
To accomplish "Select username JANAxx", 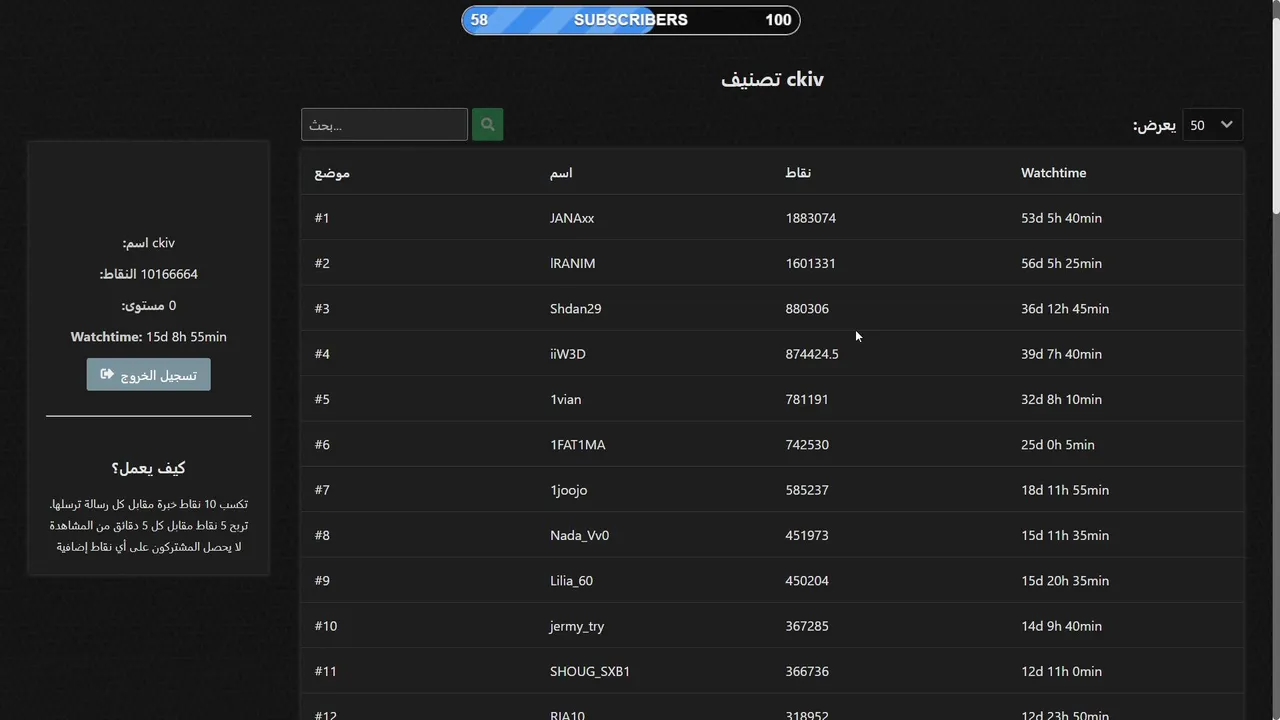I will tap(572, 218).
